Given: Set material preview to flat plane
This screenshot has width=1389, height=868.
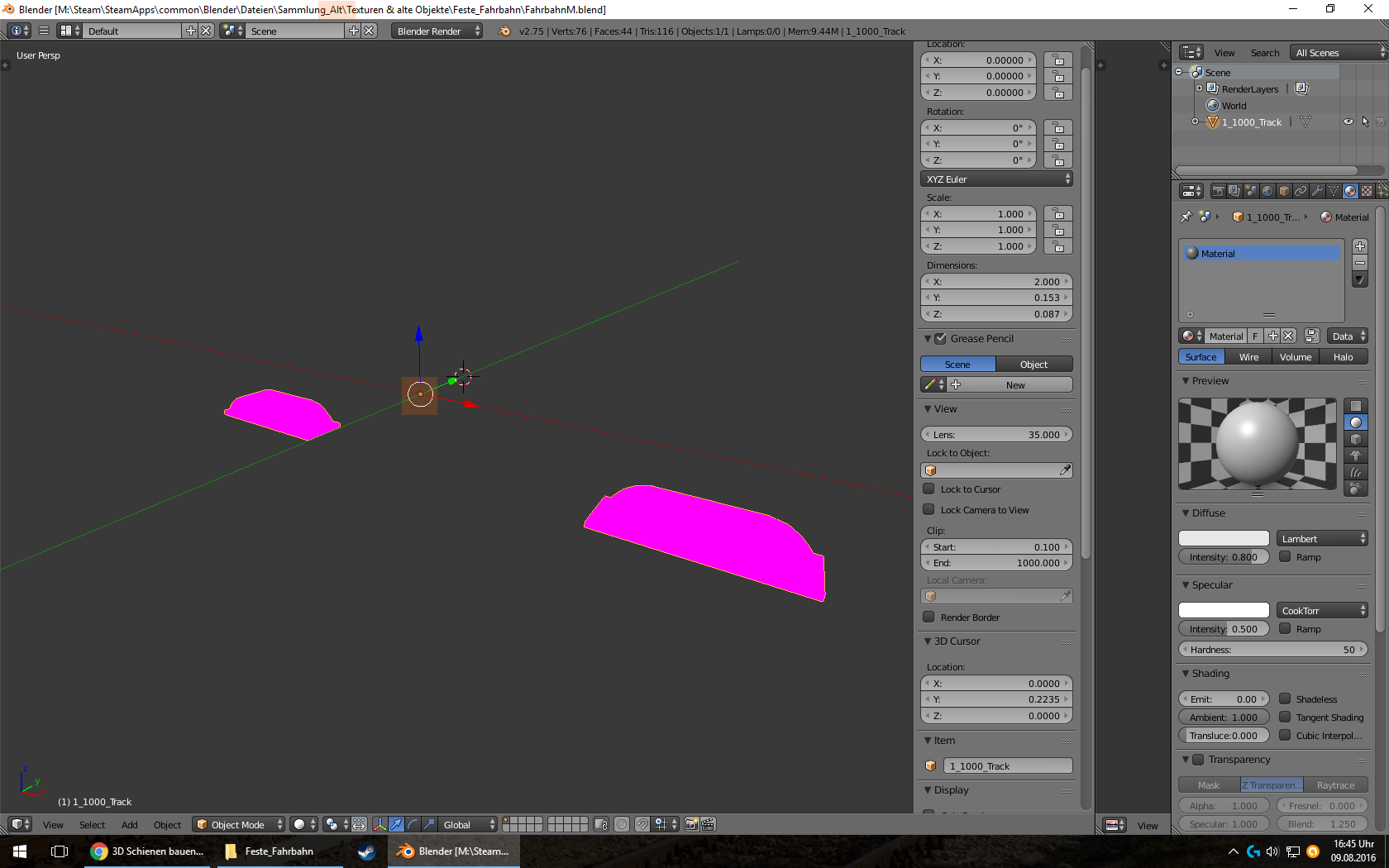Looking at the screenshot, I should click(x=1356, y=406).
